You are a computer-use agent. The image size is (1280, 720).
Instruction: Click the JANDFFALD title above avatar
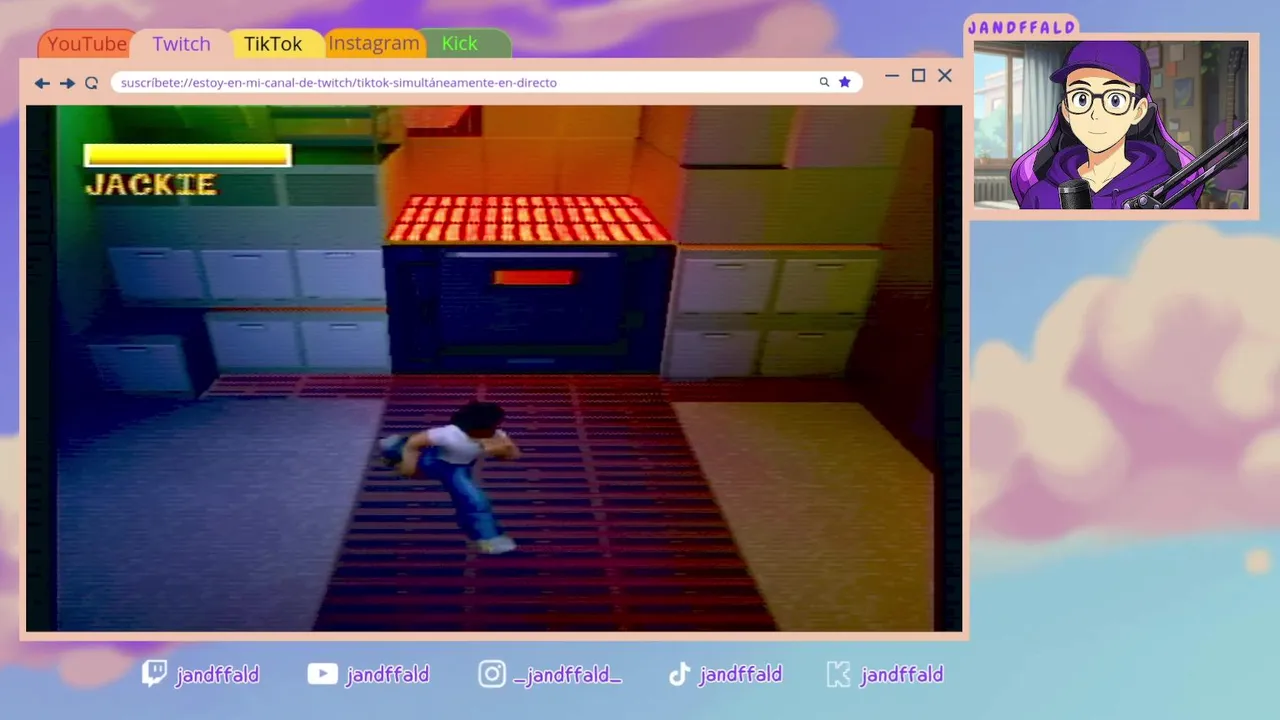pos(1022,28)
